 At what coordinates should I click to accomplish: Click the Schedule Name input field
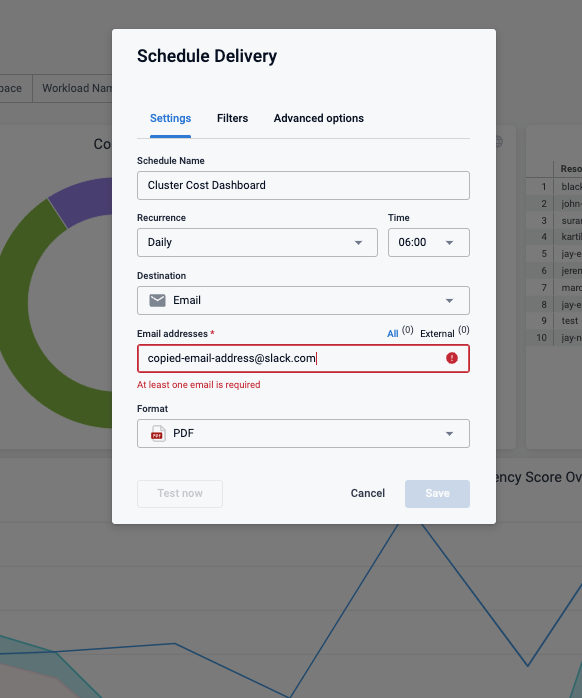(x=303, y=185)
